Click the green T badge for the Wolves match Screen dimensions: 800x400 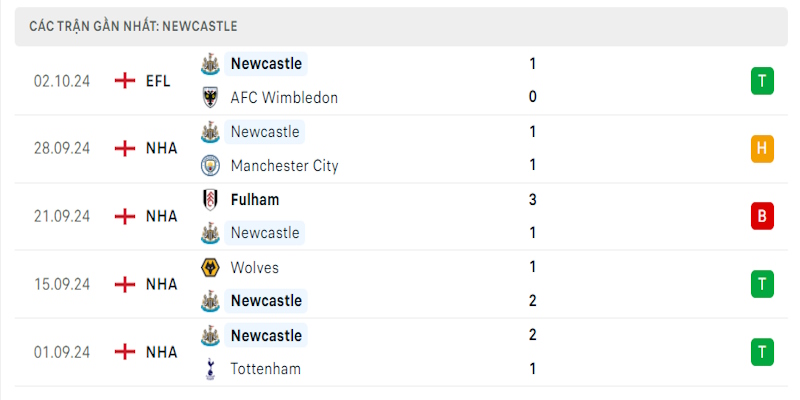coord(762,284)
